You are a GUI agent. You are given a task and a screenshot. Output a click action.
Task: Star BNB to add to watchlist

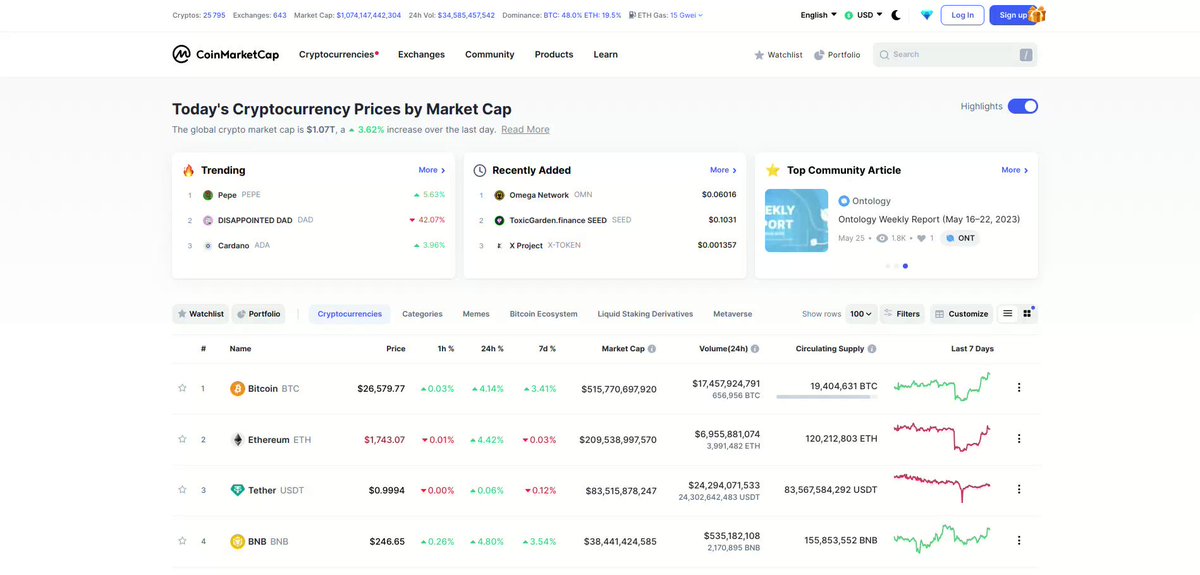182,541
